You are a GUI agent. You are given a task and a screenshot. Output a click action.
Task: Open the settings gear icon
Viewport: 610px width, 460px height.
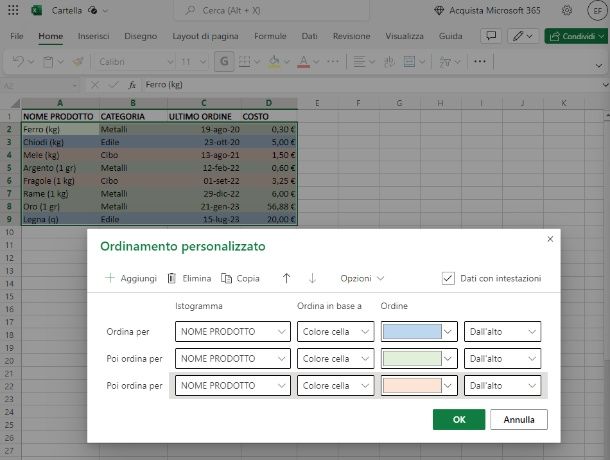point(567,11)
